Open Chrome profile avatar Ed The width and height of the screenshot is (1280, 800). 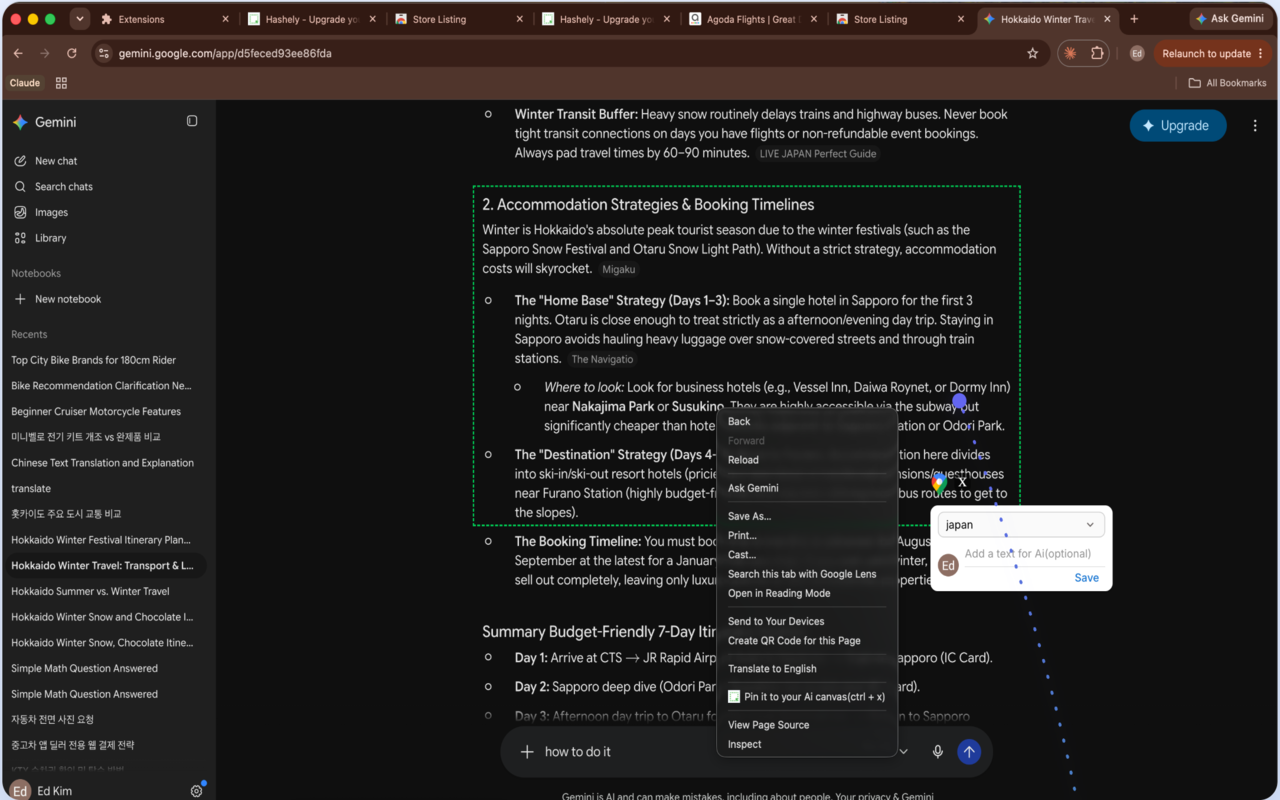(1137, 53)
